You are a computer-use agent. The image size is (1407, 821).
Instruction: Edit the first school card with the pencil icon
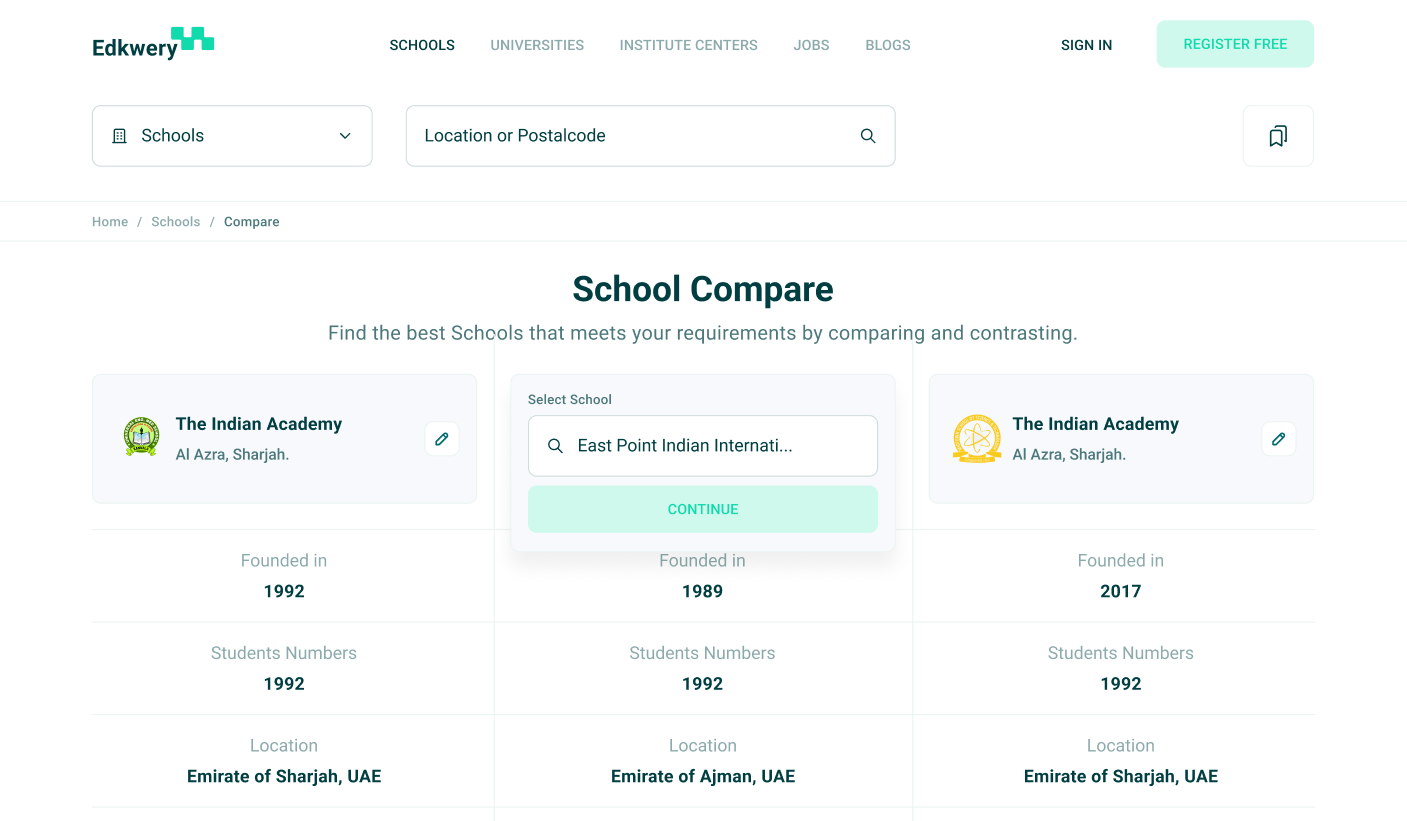442,439
